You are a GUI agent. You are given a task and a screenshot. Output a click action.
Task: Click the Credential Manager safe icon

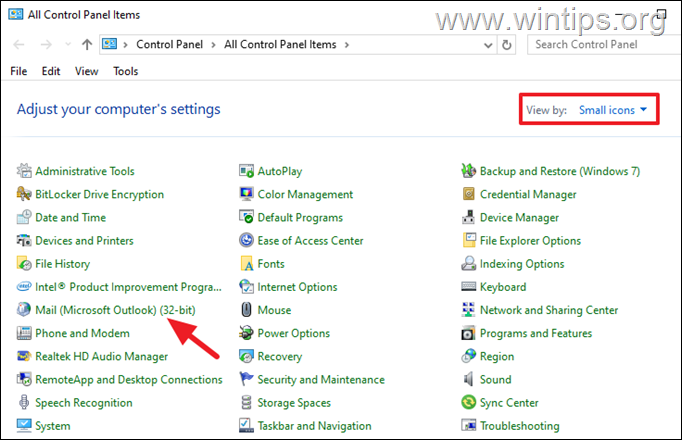[469, 194]
